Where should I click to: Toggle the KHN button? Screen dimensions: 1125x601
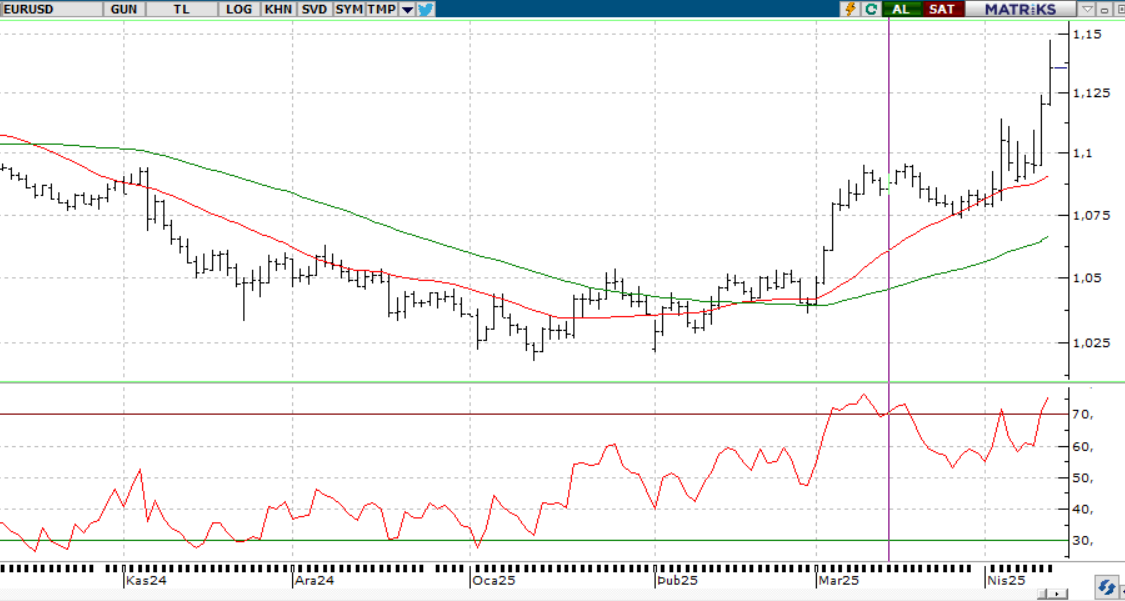278,9
